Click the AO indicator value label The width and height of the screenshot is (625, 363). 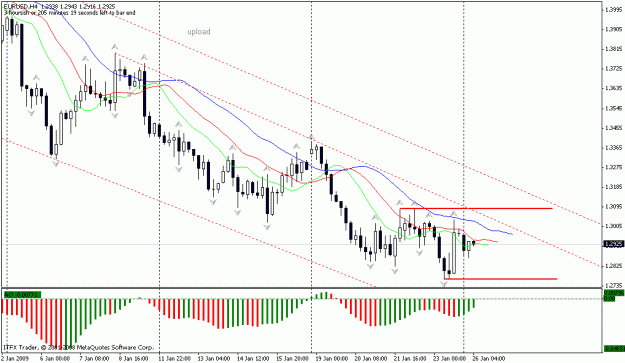(22, 294)
